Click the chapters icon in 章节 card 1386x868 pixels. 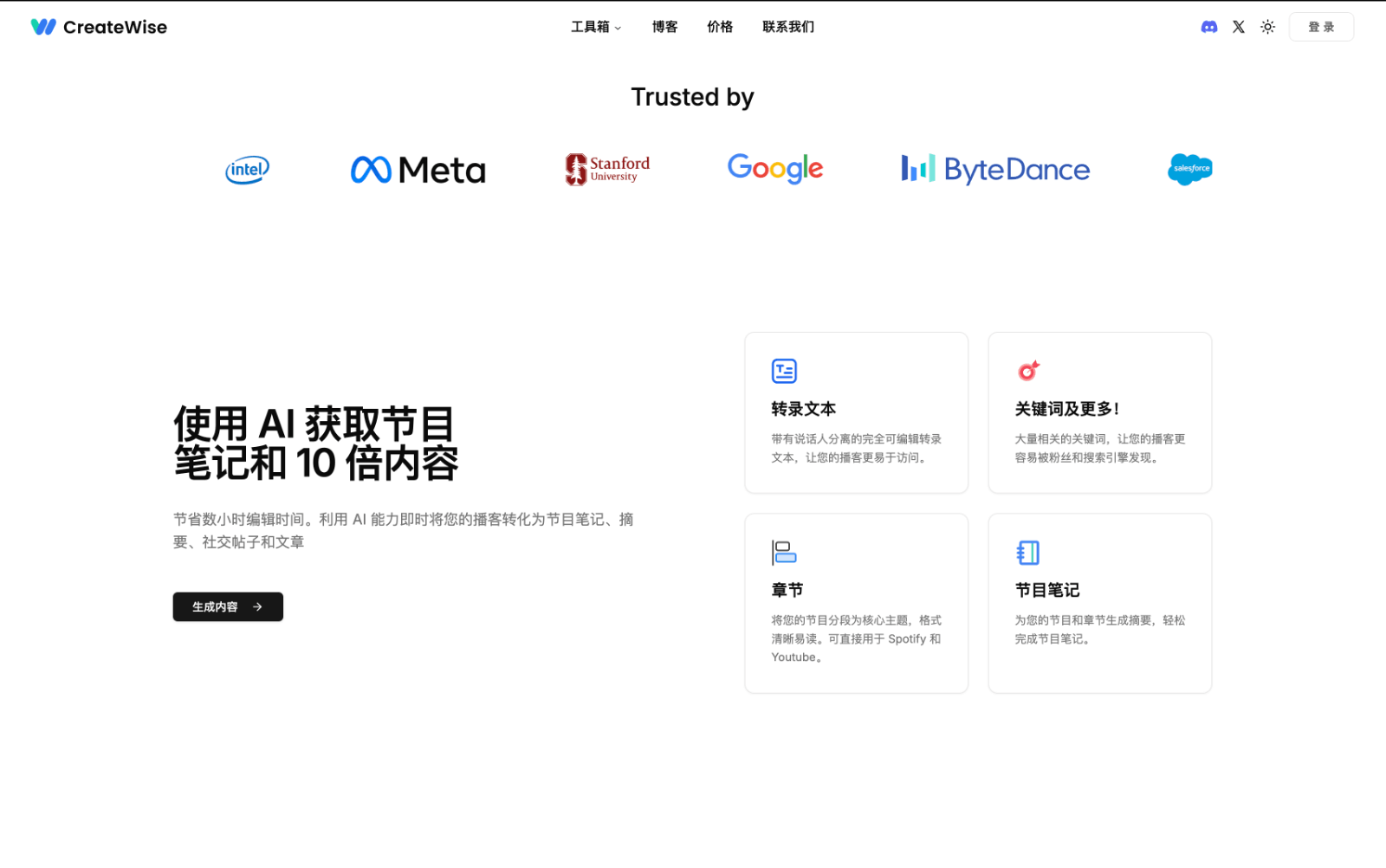[784, 552]
